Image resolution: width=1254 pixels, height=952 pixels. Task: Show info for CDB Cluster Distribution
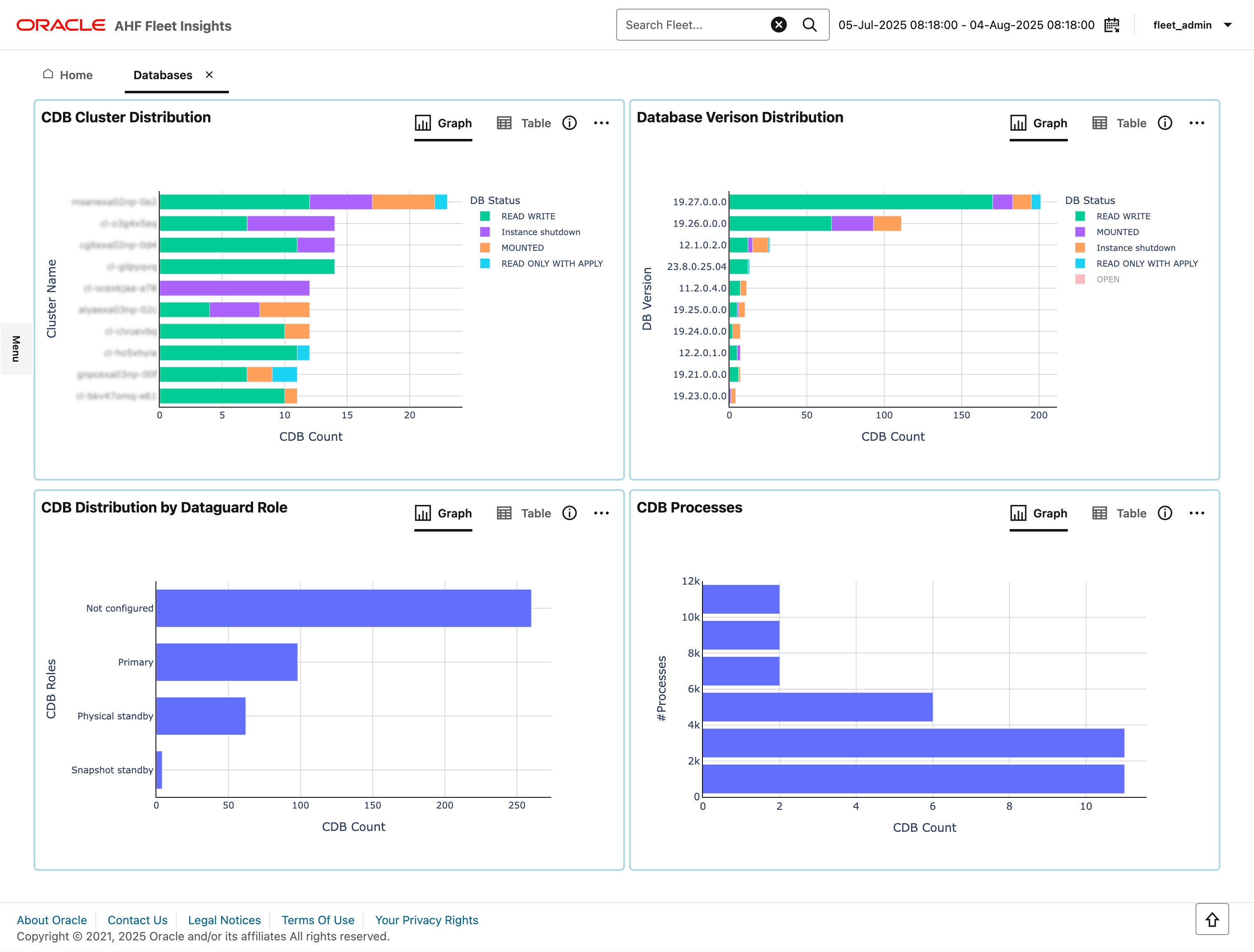[x=569, y=123]
